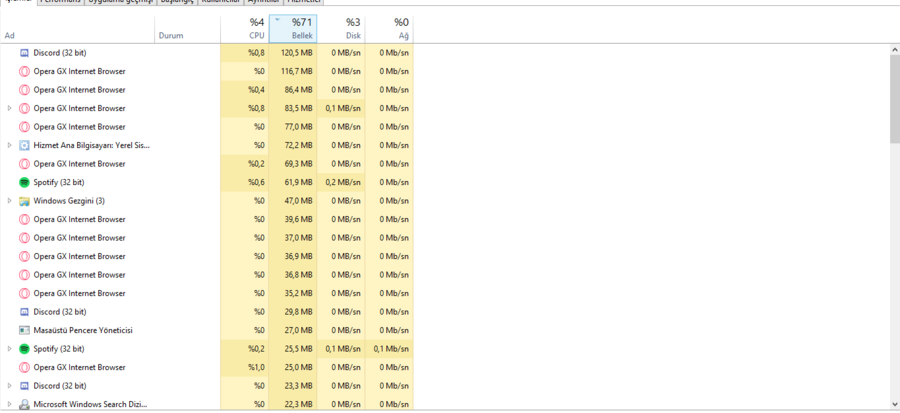Click the vertical scrollbar of the process list

[x=894, y=100]
